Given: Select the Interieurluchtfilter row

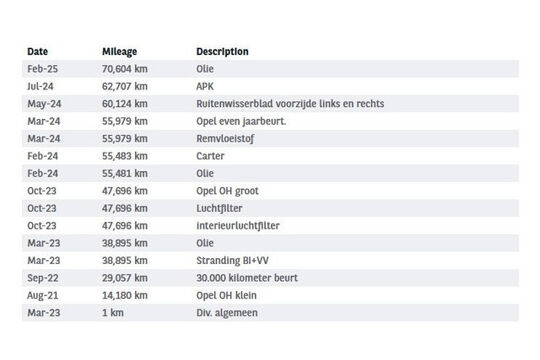Looking at the screenshot, I should (270, 226).
